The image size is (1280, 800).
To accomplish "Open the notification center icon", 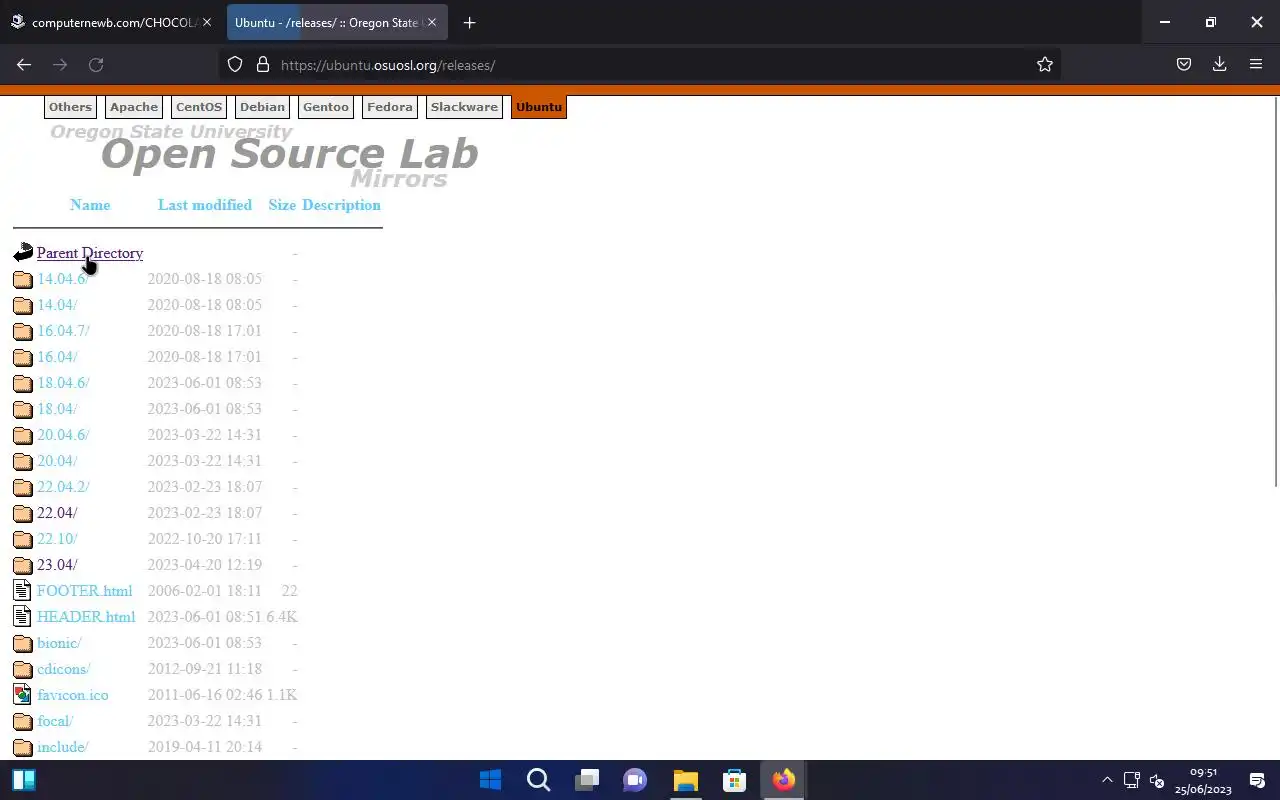I will pos(1258,780).
